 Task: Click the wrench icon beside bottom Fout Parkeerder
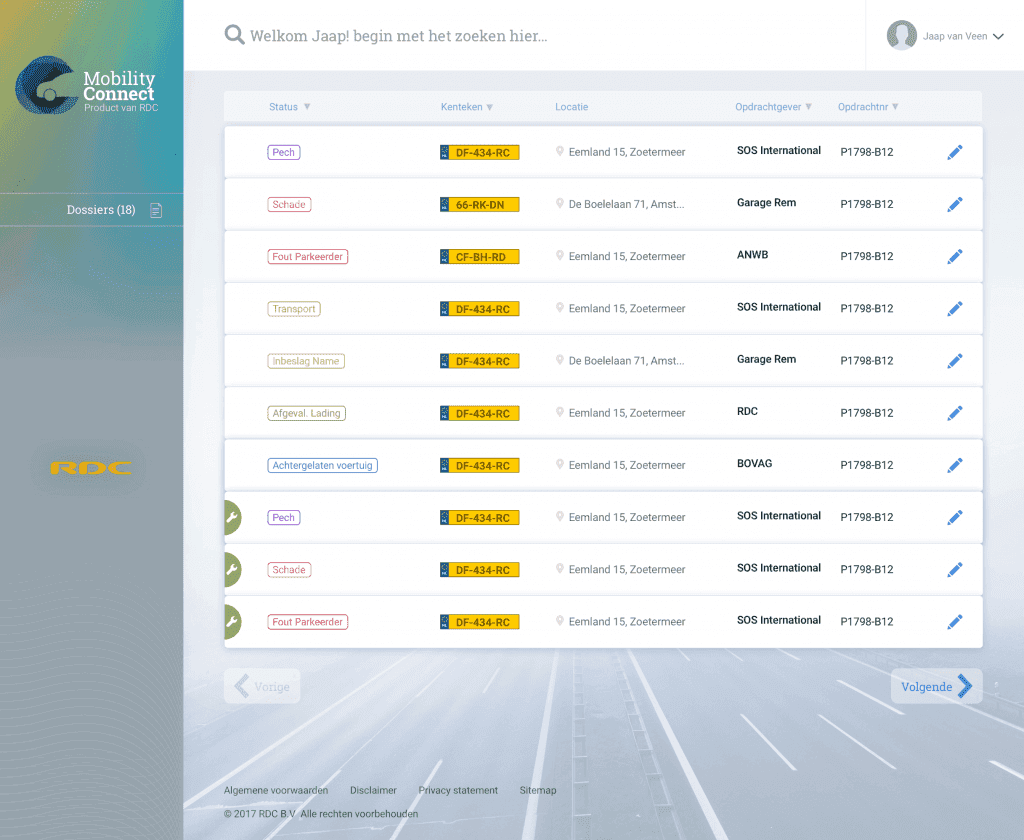click(232, 622)
